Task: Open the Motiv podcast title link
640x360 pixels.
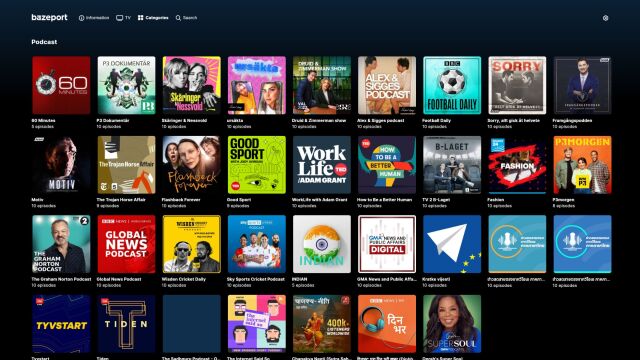Action: pos(37,200)
